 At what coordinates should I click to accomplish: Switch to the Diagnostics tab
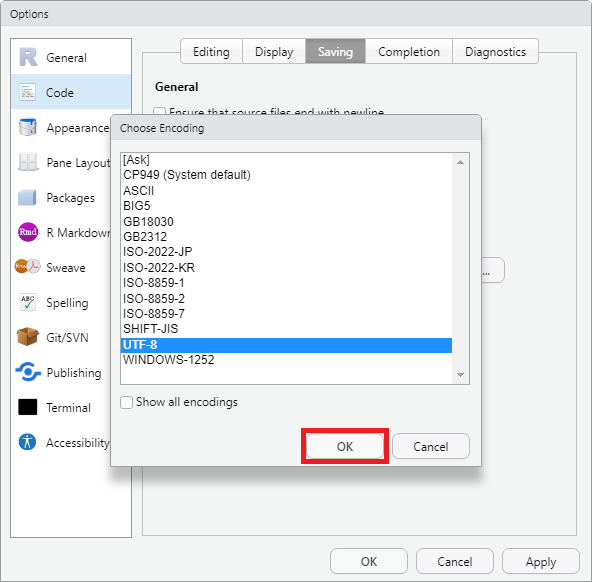tap(495, 51)
